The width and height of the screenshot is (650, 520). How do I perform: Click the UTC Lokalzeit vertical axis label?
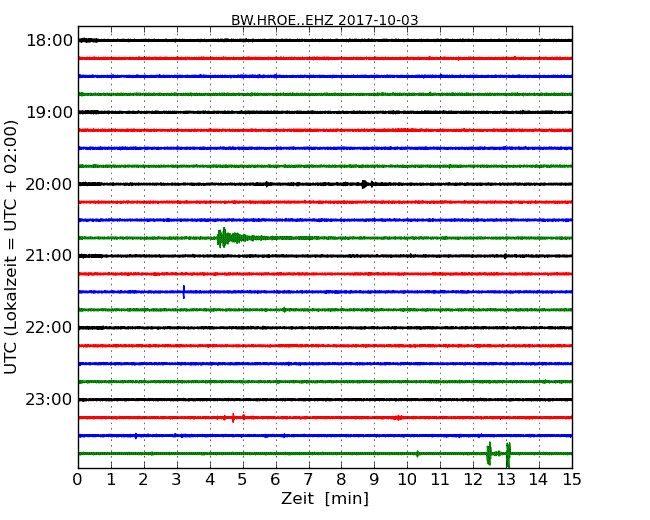click(x=11, y=247)
